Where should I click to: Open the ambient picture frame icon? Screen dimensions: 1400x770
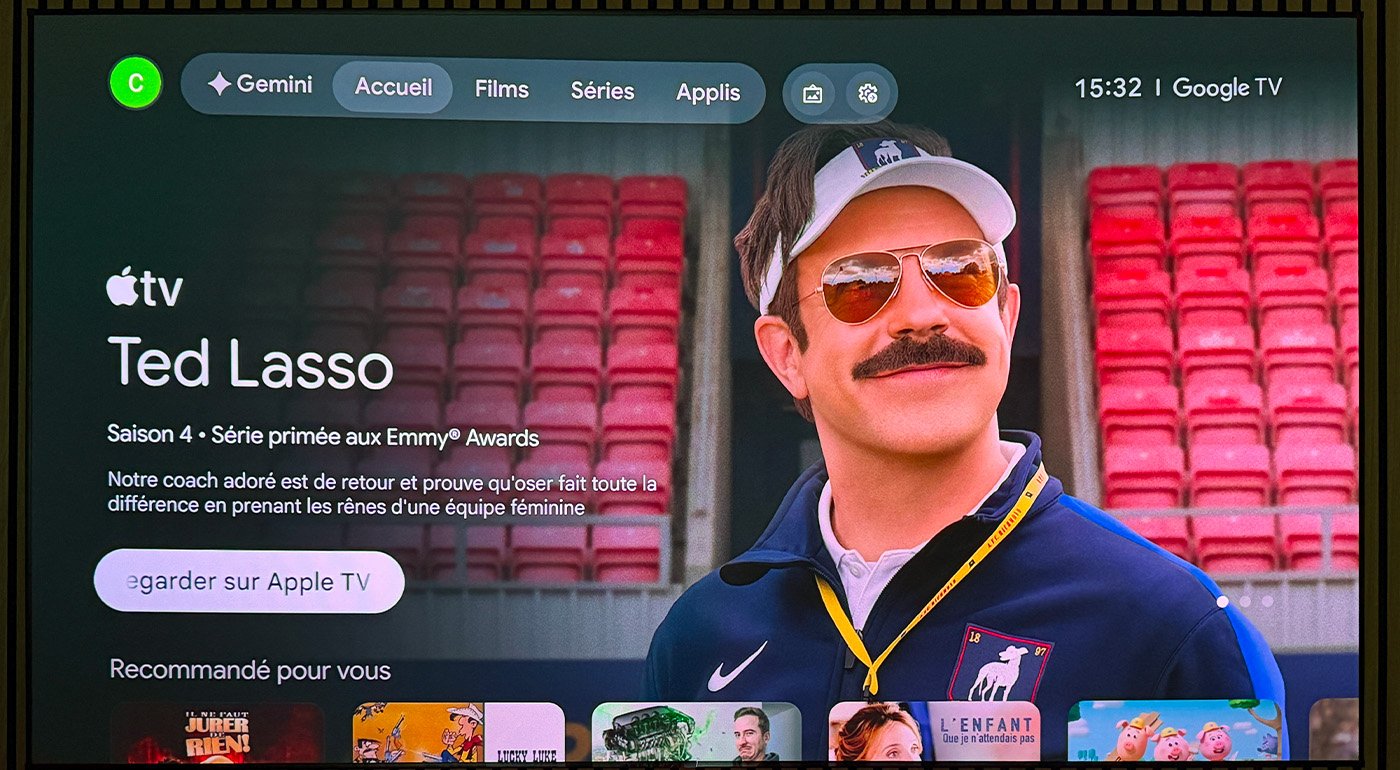(x=813, y=94)
